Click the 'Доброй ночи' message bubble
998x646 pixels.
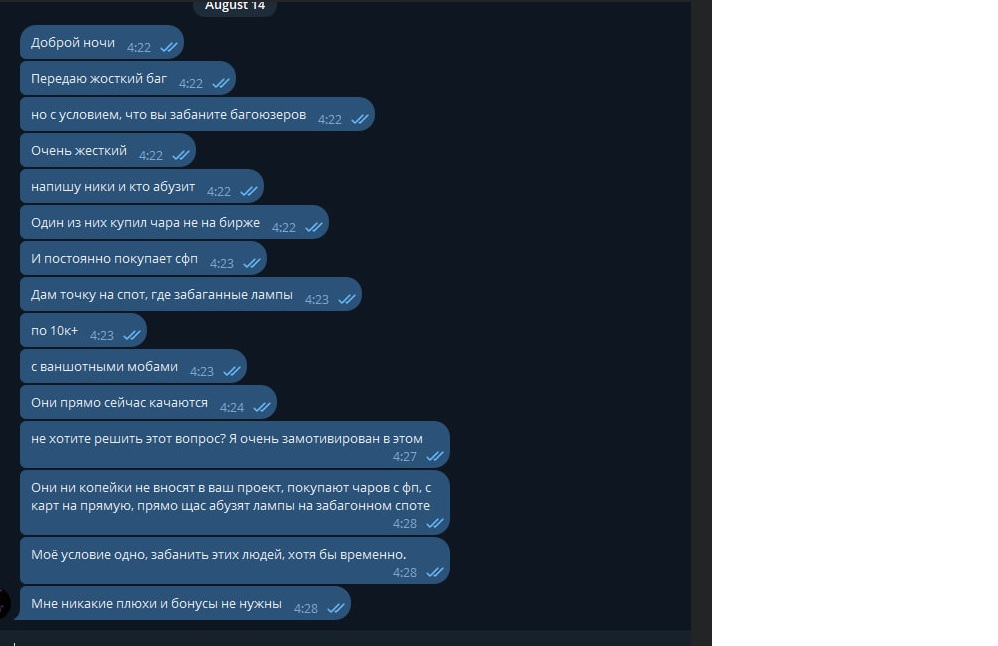[x=102, y=43]
